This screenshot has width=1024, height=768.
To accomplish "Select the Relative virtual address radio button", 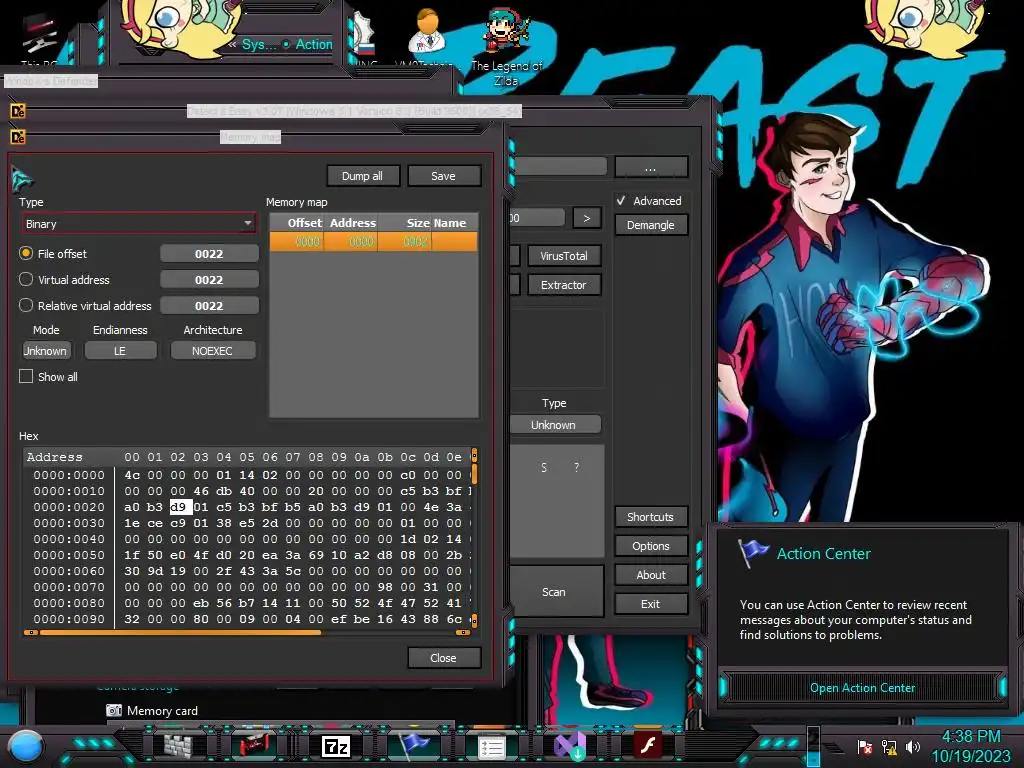I will click(x=26, y=306).
